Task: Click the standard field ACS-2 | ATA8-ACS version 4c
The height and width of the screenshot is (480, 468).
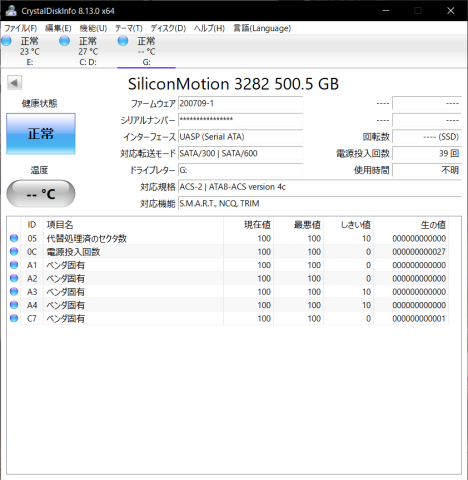Action: click(320, 187)
